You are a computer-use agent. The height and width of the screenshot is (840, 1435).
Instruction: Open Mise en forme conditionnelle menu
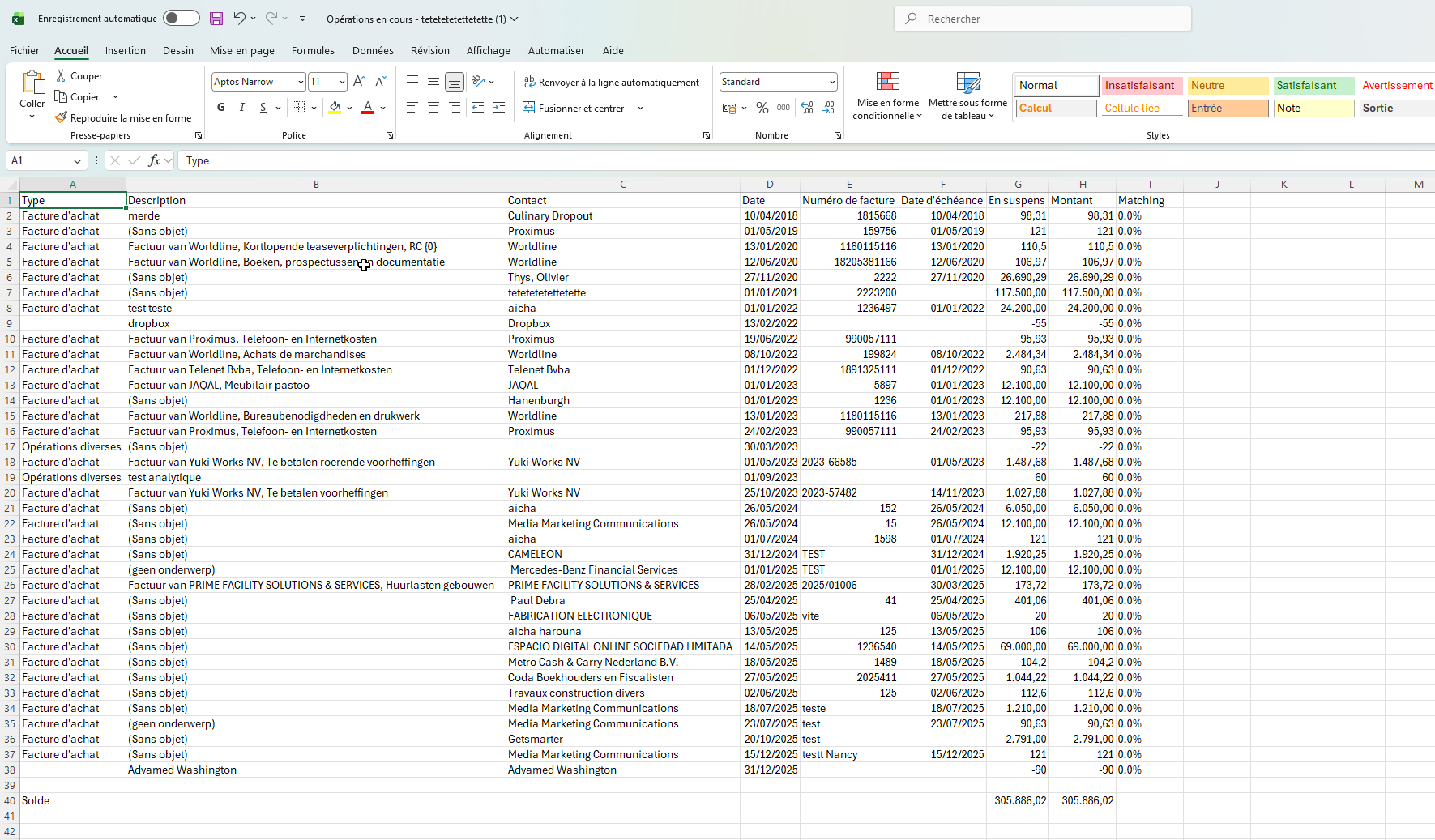tap(887, 96)
